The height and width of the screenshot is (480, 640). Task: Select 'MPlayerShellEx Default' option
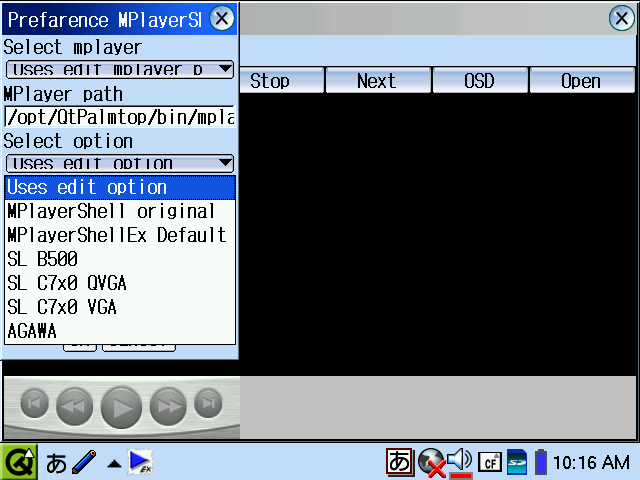120,235
